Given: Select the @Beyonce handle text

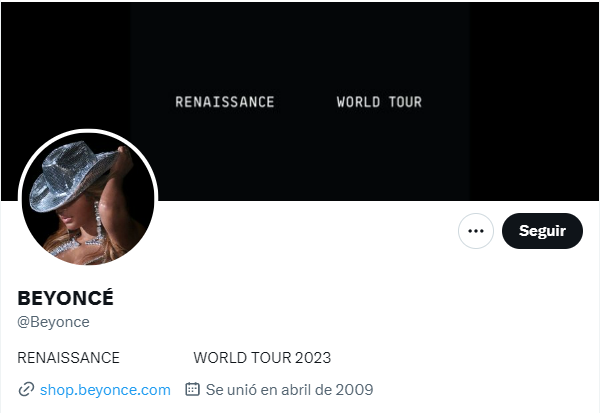Looking at the screenshot, I should pyautogui.click(x=54, y=322).
